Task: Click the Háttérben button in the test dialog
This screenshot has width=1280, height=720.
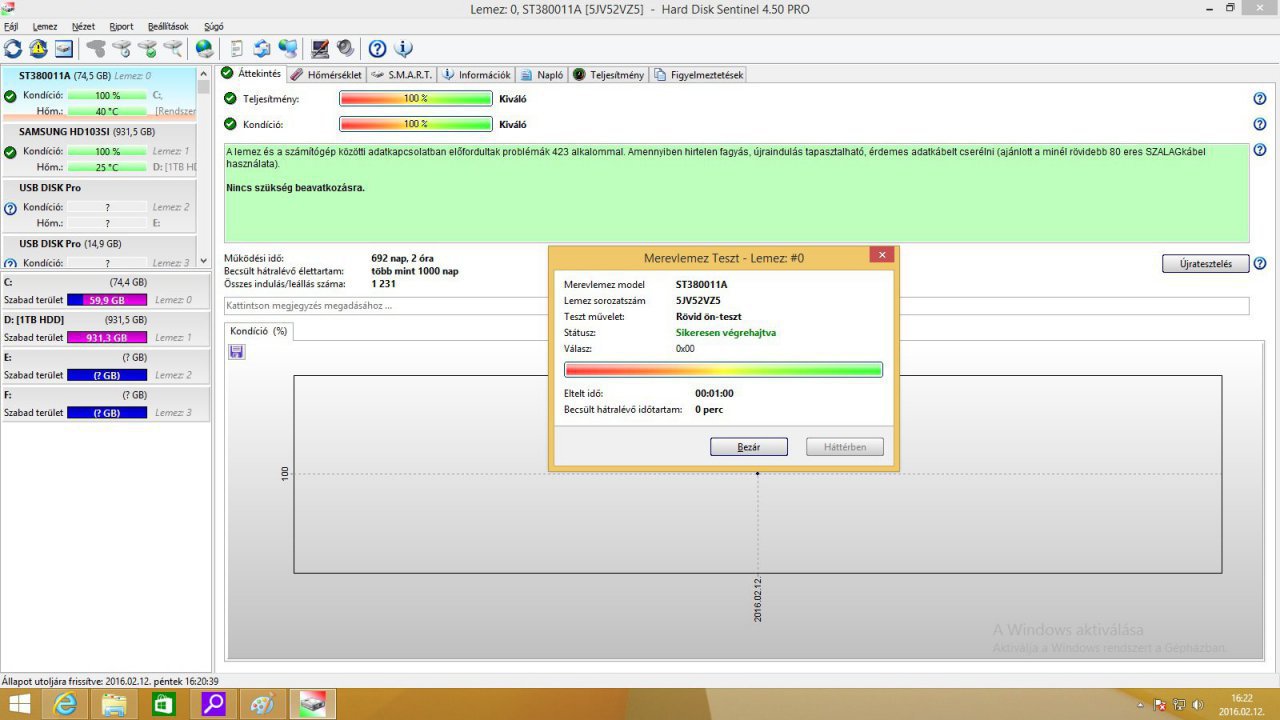Action: click(845, 447)
